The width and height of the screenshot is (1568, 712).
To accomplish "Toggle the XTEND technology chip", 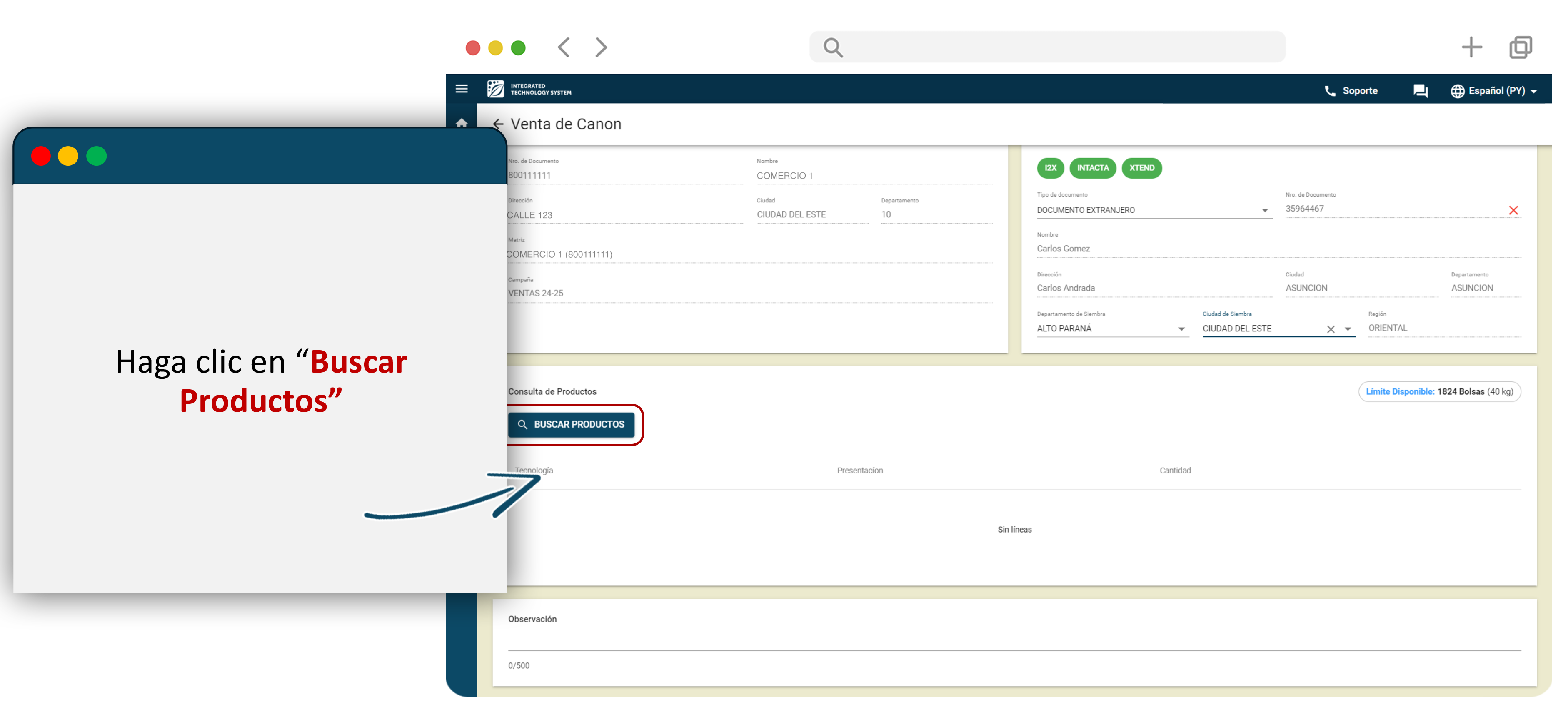I will pos(1141,168).
